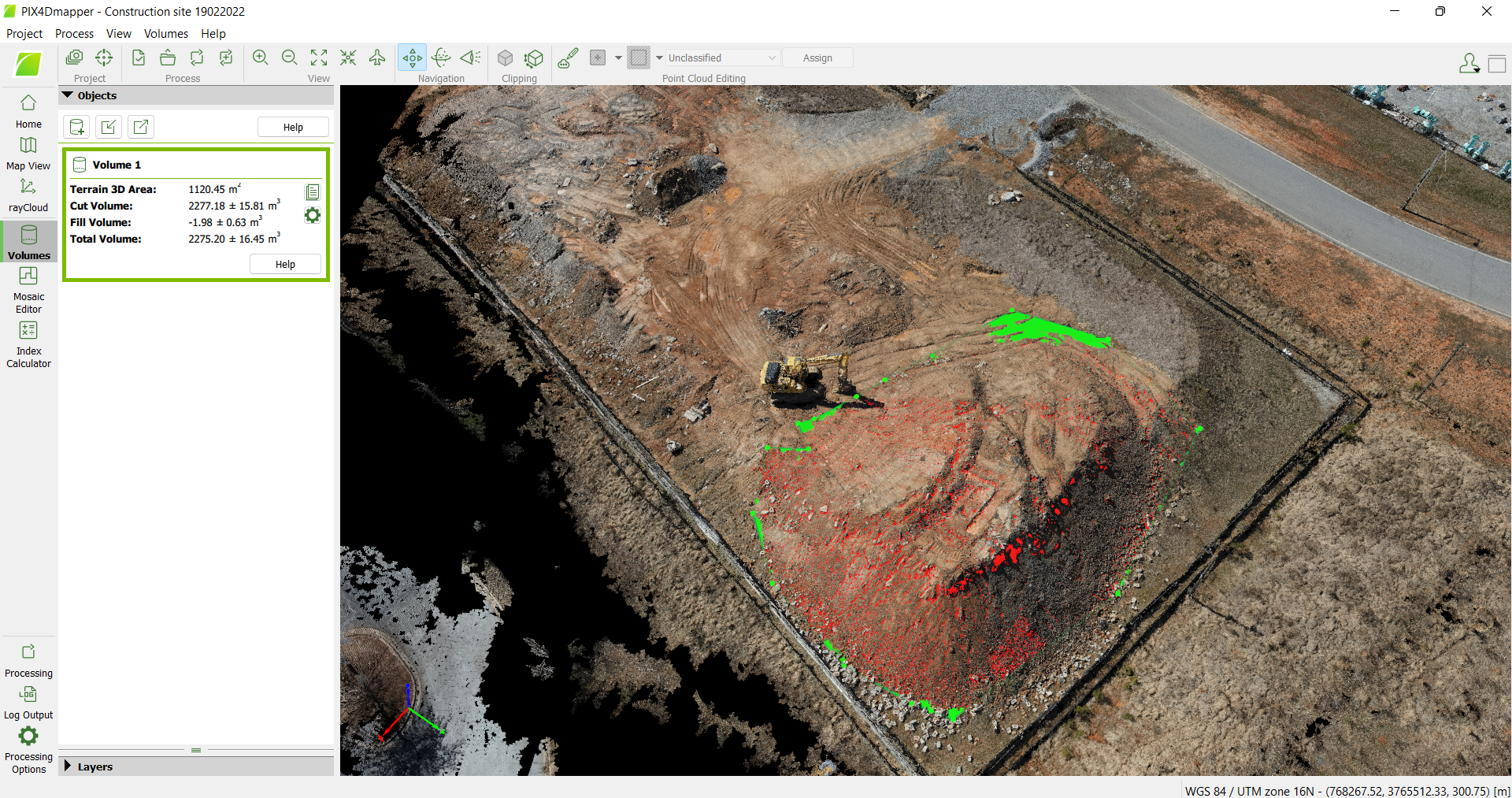Collapse the Objects panel section
The image size is (1512, 798).
point(69,95)
